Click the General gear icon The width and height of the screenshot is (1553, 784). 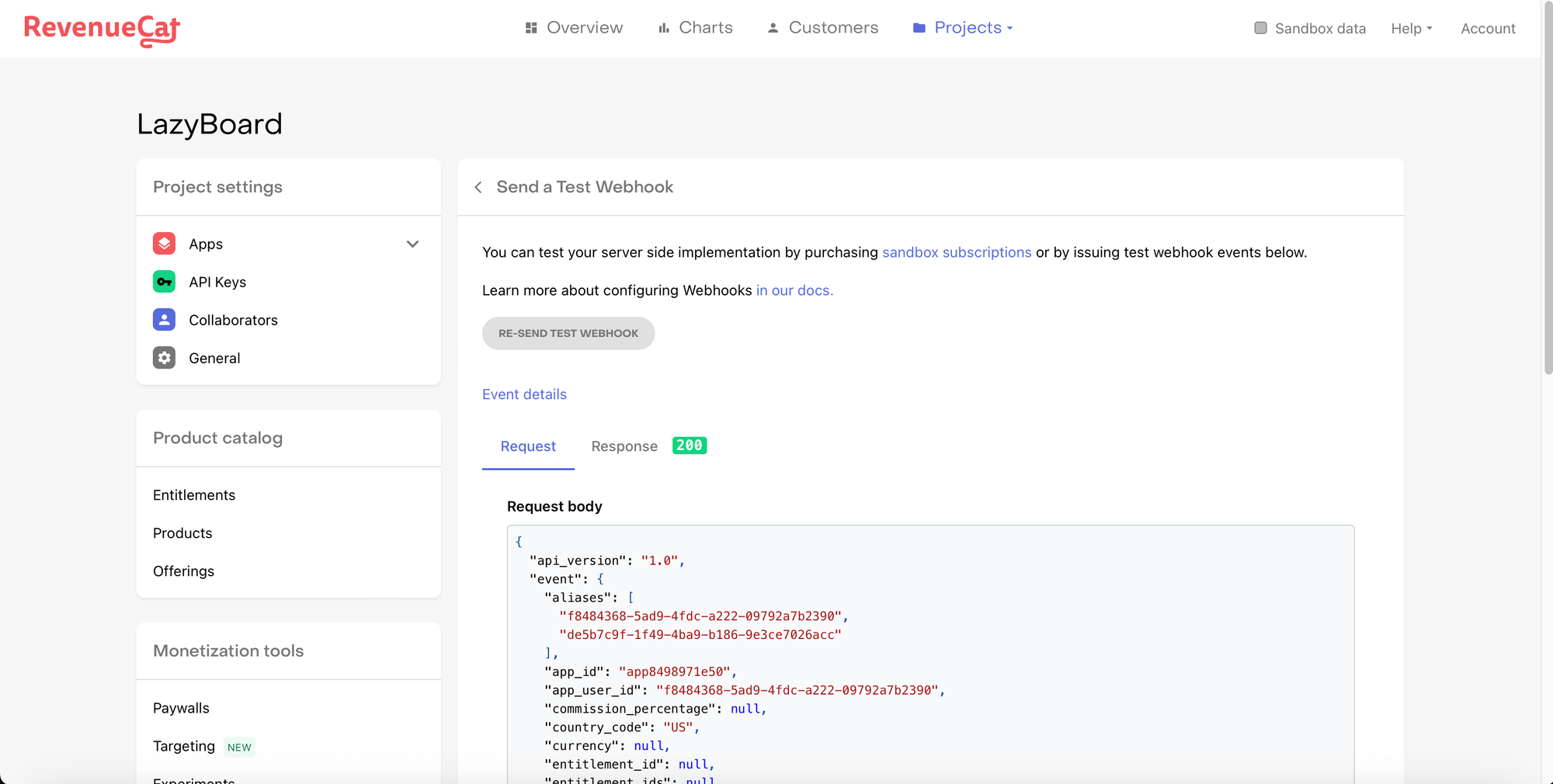pyautogui.click(x=164, y=358)
